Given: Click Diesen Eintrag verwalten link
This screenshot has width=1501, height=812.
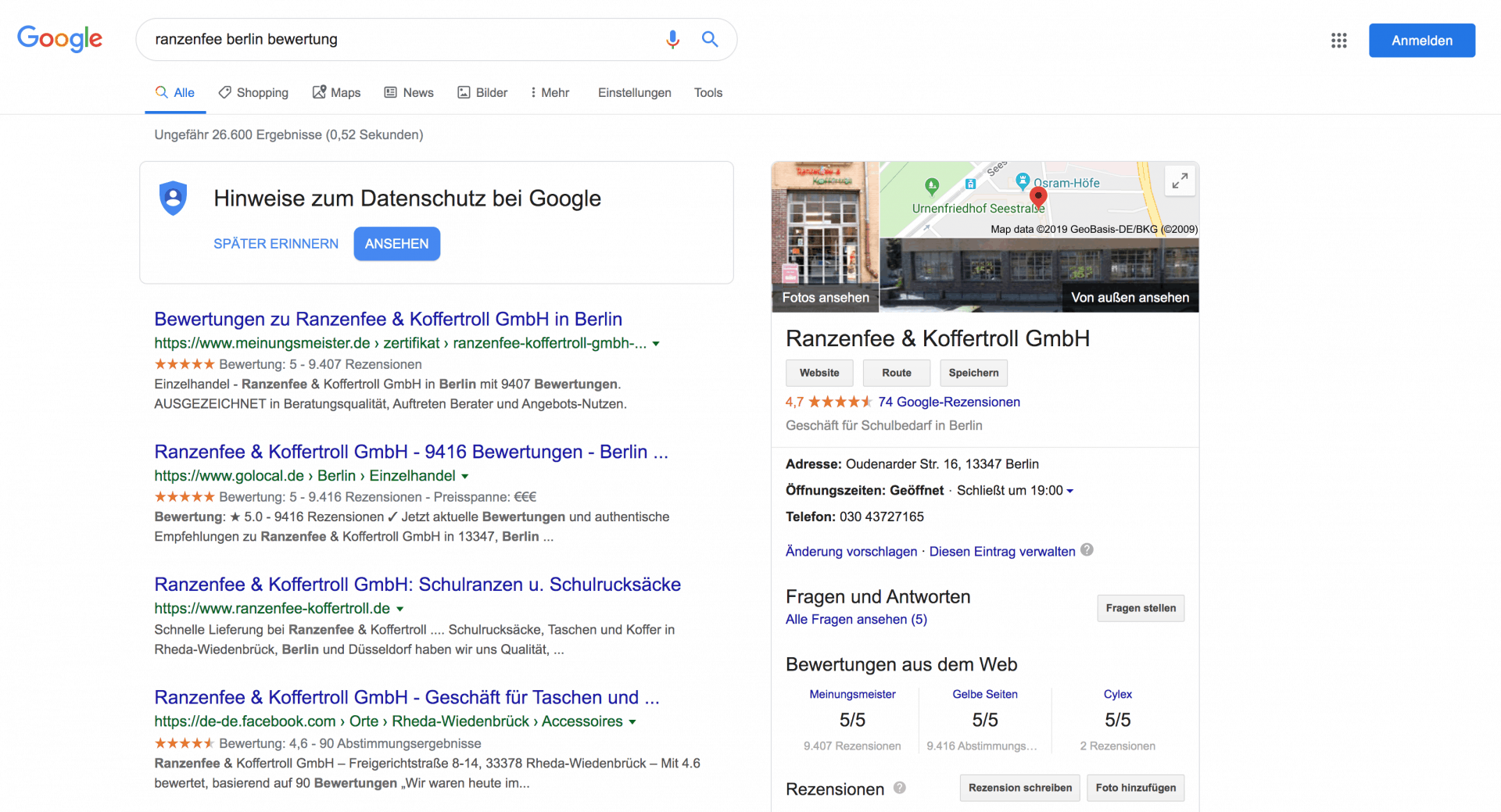Looking at the screenshot, I should pos(1002,551).
